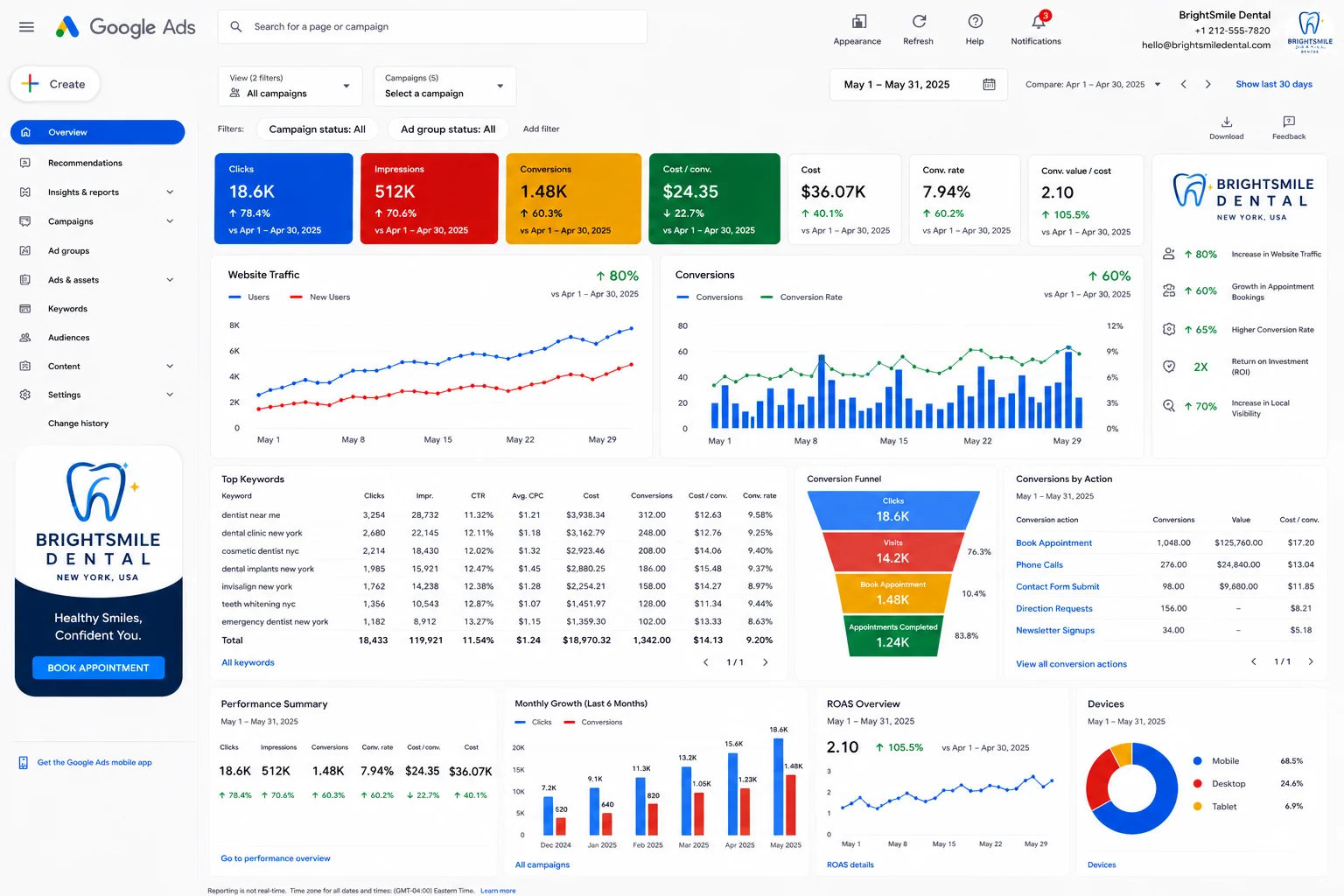Viewport: 1344px width, 896px height.
Task: Expand Insights & reports section
Action: pos(170,192)
